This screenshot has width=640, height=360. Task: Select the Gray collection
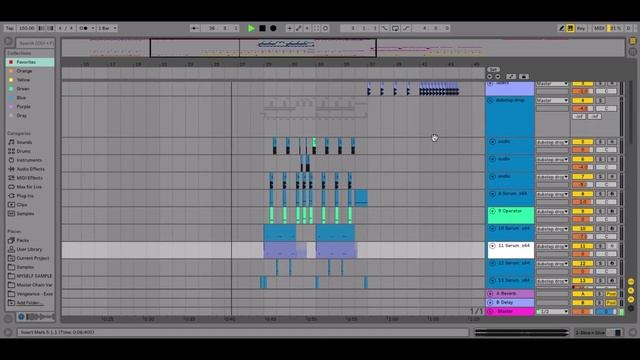coord(30,116)
